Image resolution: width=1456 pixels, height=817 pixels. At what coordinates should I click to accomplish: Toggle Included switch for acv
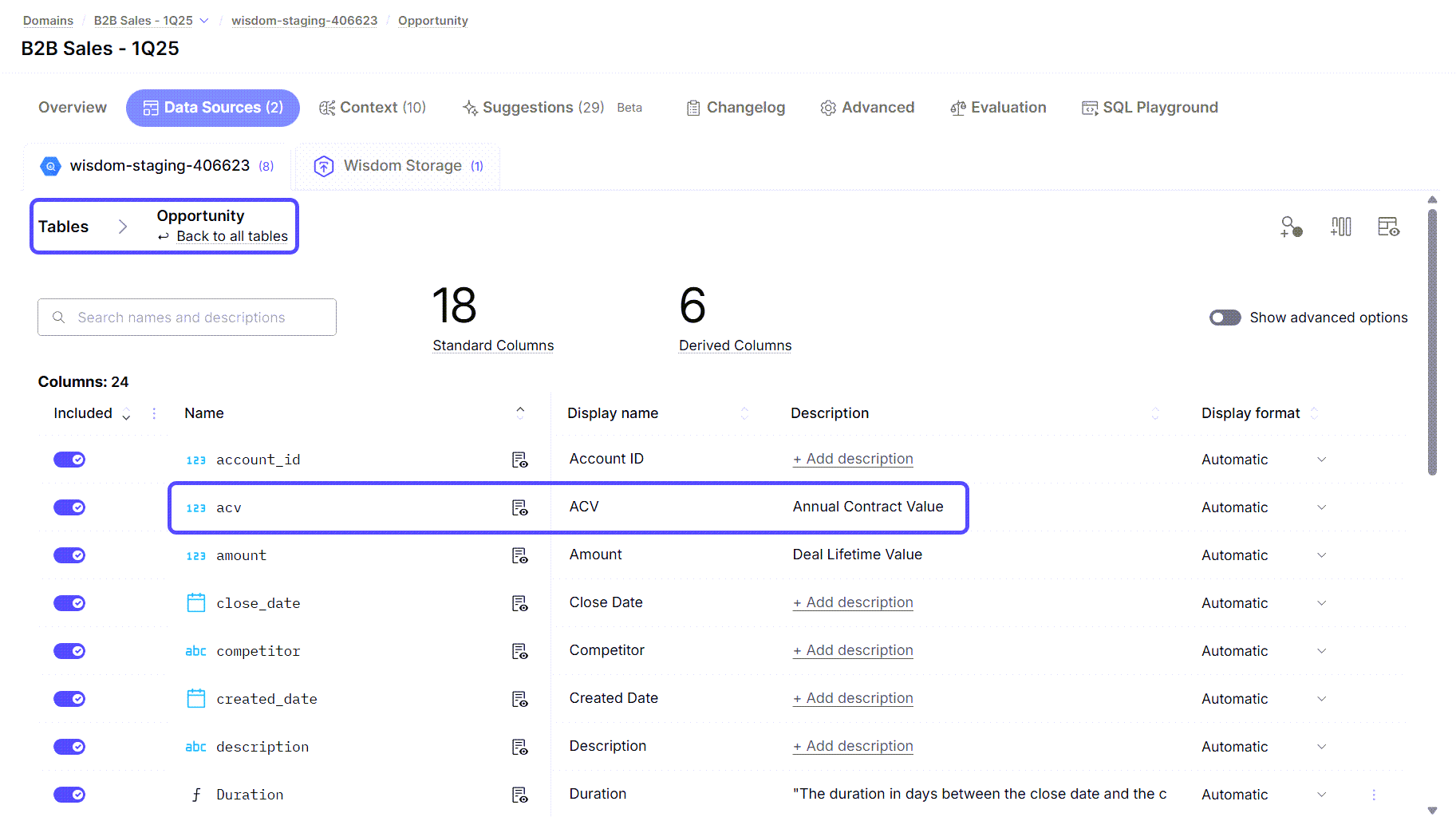tap(69, 507)
